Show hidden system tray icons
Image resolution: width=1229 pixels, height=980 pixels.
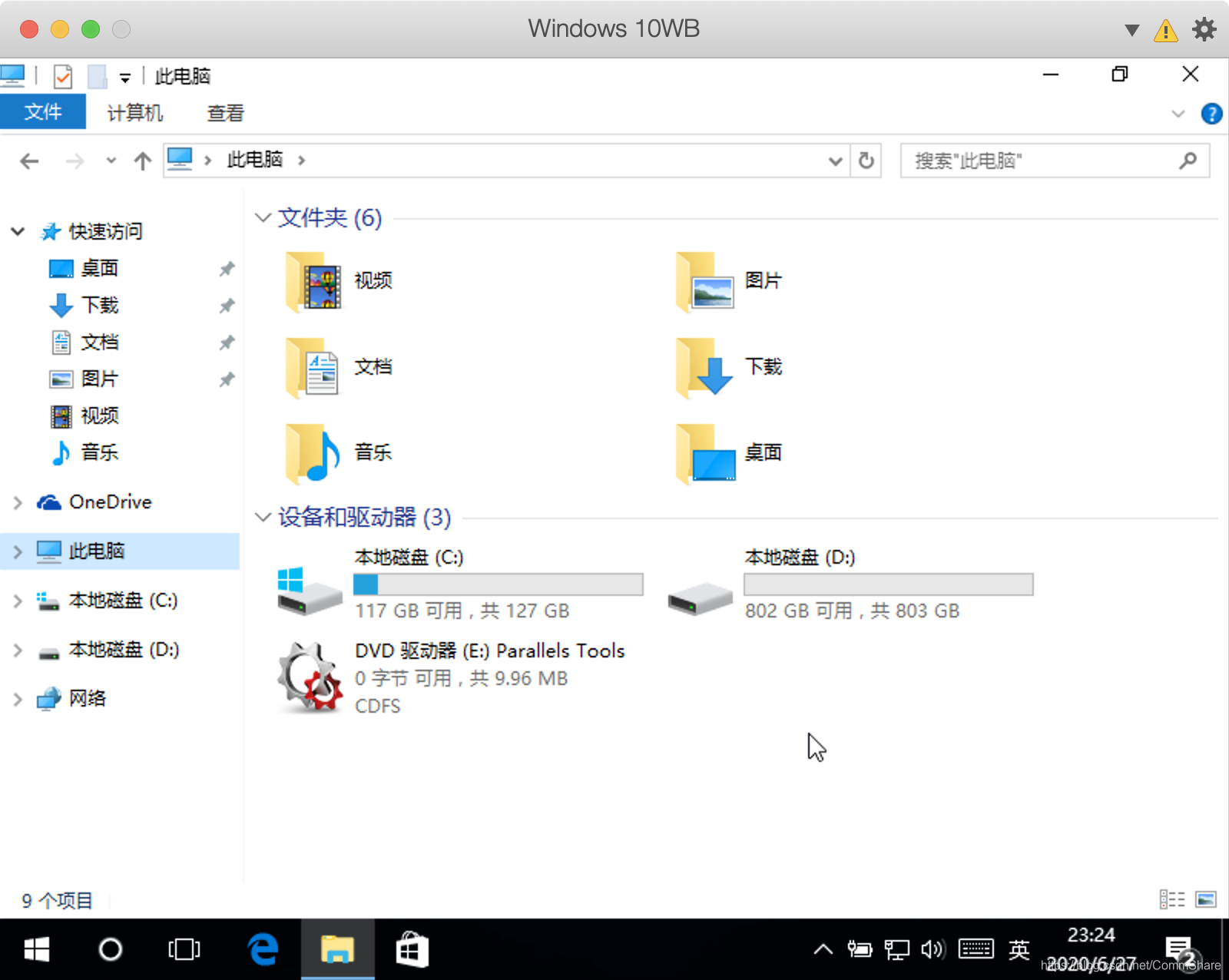[x=823, y=949]
